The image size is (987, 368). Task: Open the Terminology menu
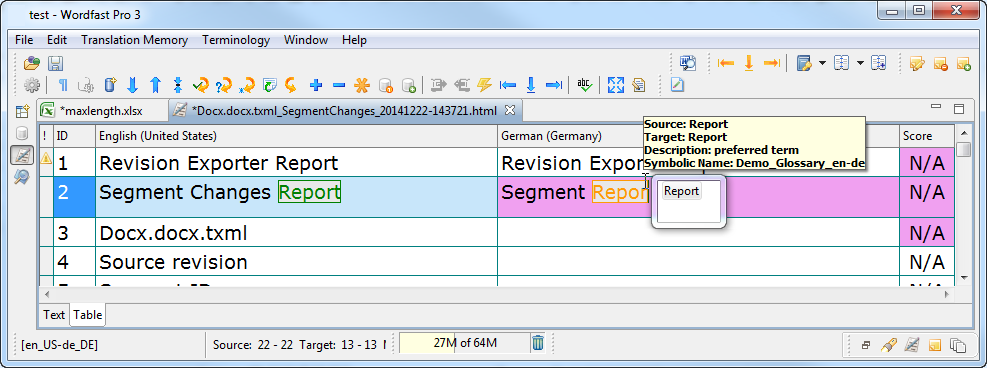pyautogui.click(x=235, y=40)
